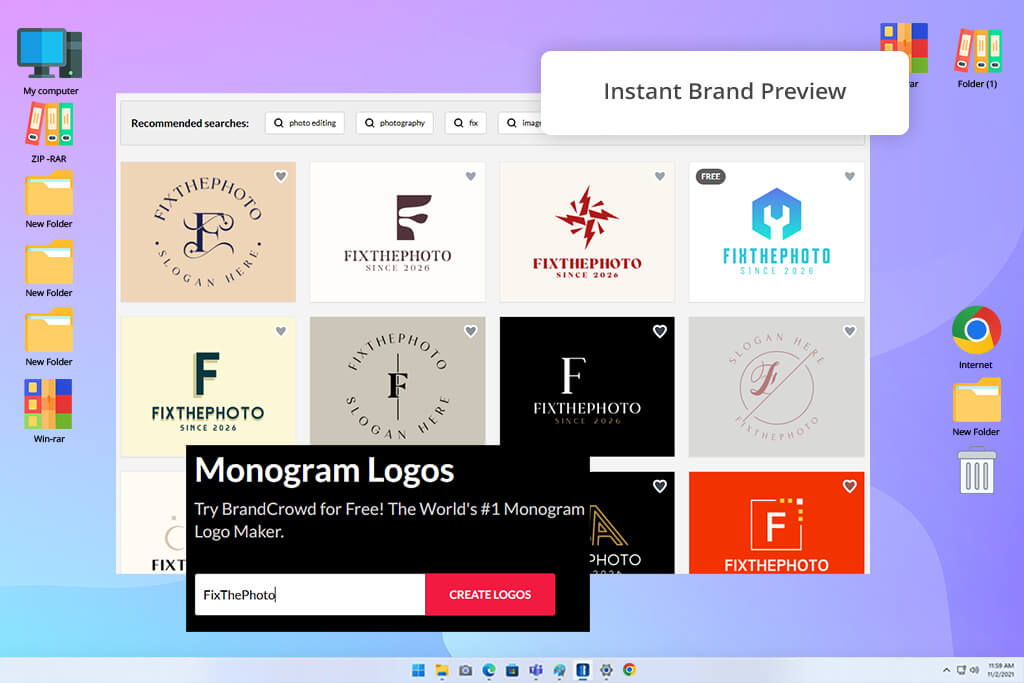The width and height of the screenshot is (1024, 683).
Task: Select the brown F FIXTHEPHOTO logo card
Action: point(398,232)
